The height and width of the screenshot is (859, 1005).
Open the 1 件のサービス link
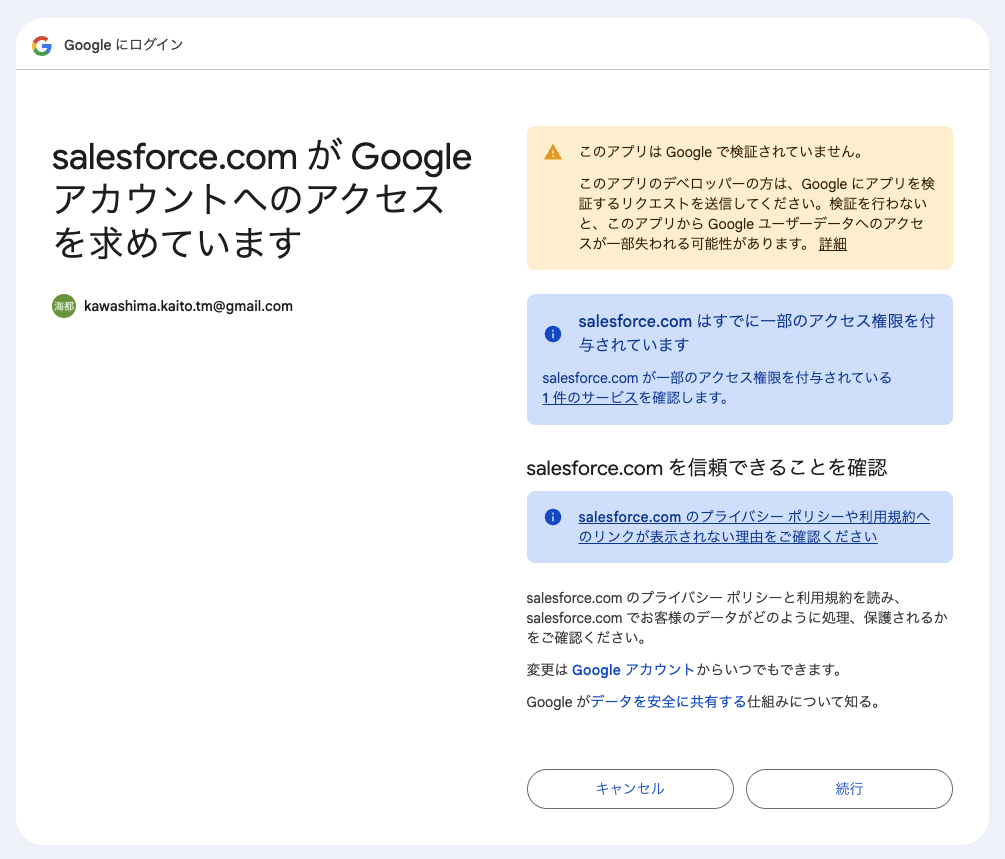pyautogui.click(x=589, y=398)
